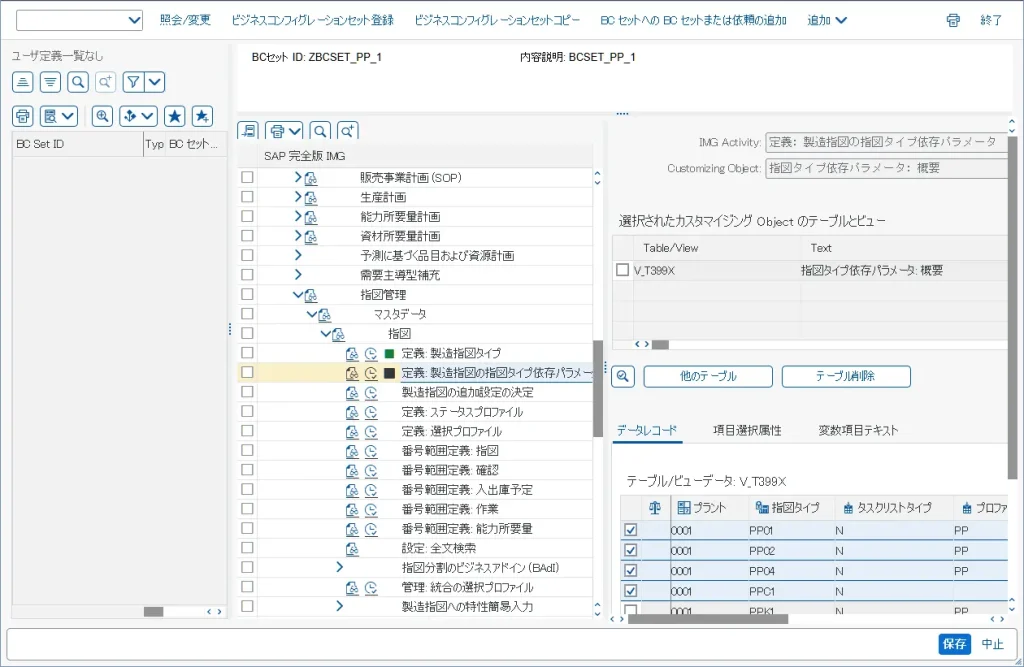Check the highlighted 指図タイプ依存パラメータ row checkbox
The height and width of the screenshot is (667, 1024).
[247, 372]
